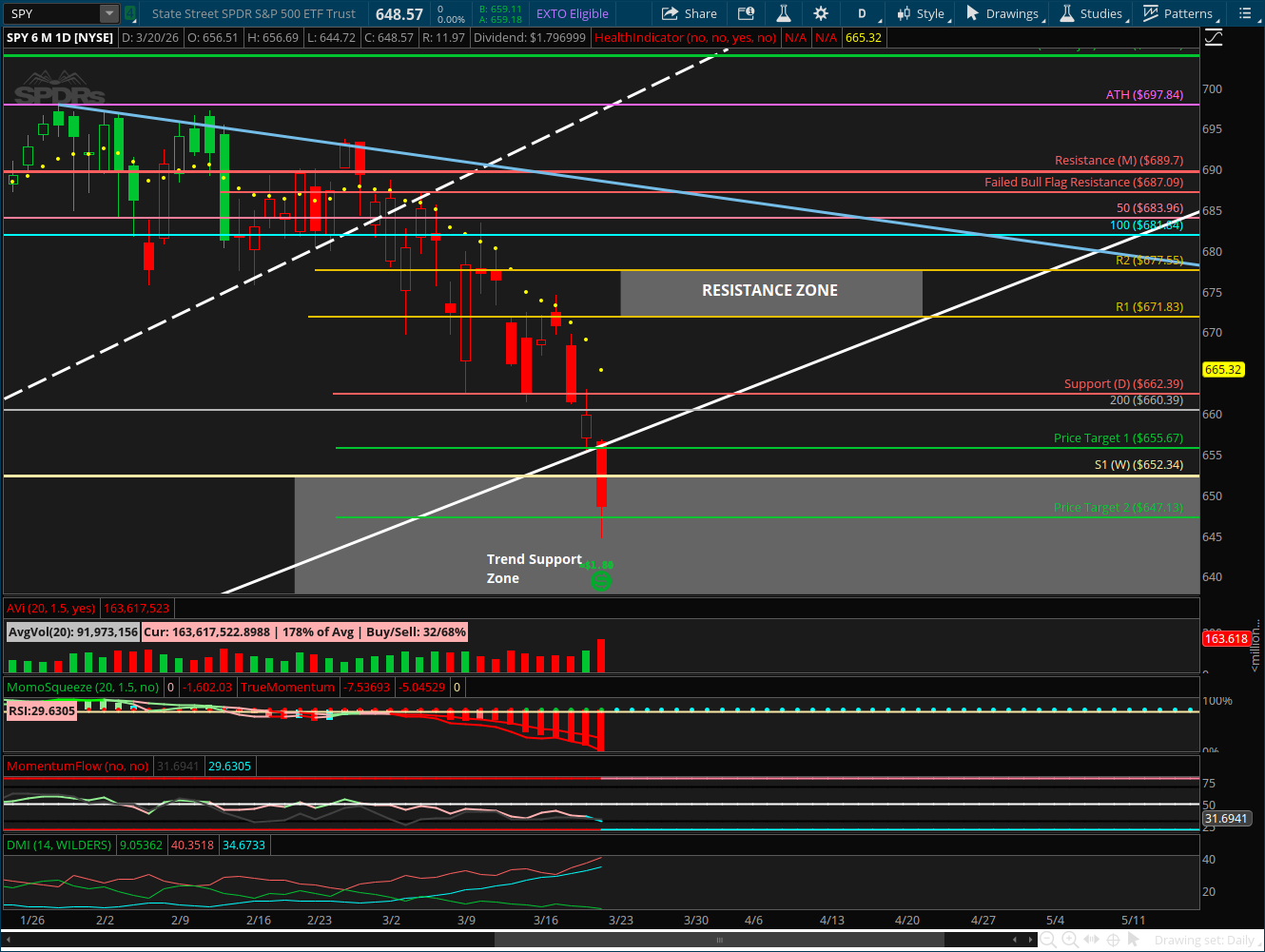Click the HealthIndicator study label
The width and height of the screenshot is (1265, 952).
tap(685, 37)
